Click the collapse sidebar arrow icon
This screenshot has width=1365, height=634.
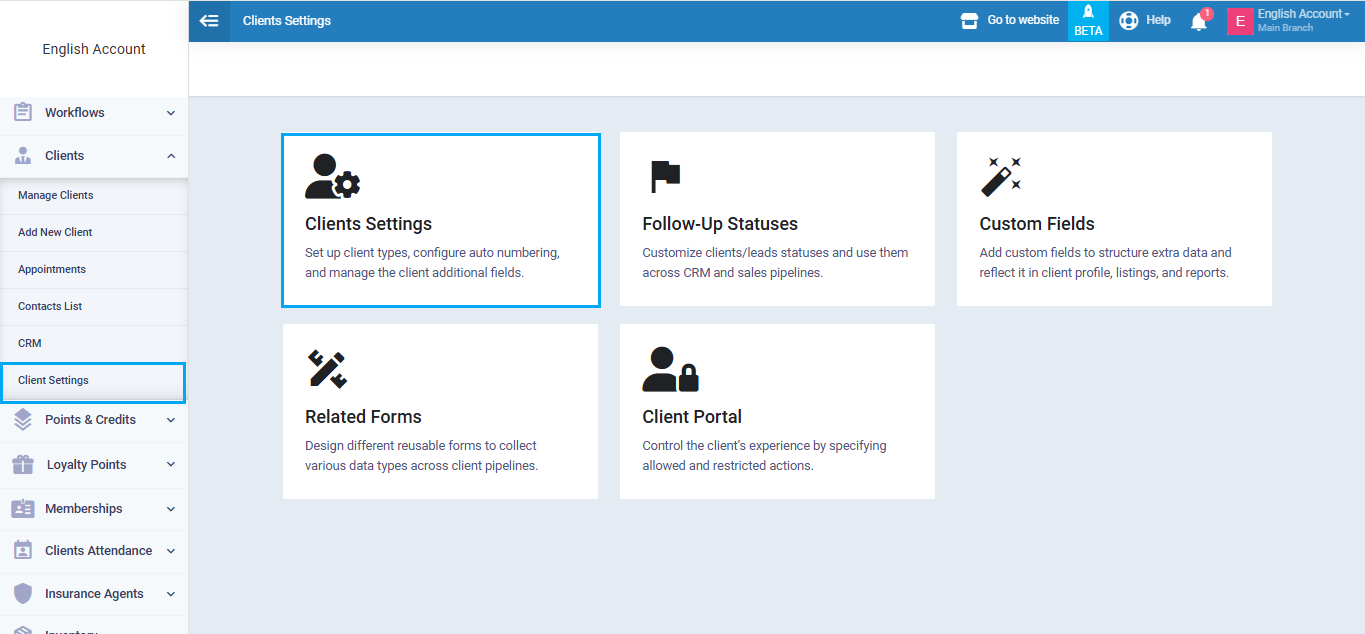209,21
